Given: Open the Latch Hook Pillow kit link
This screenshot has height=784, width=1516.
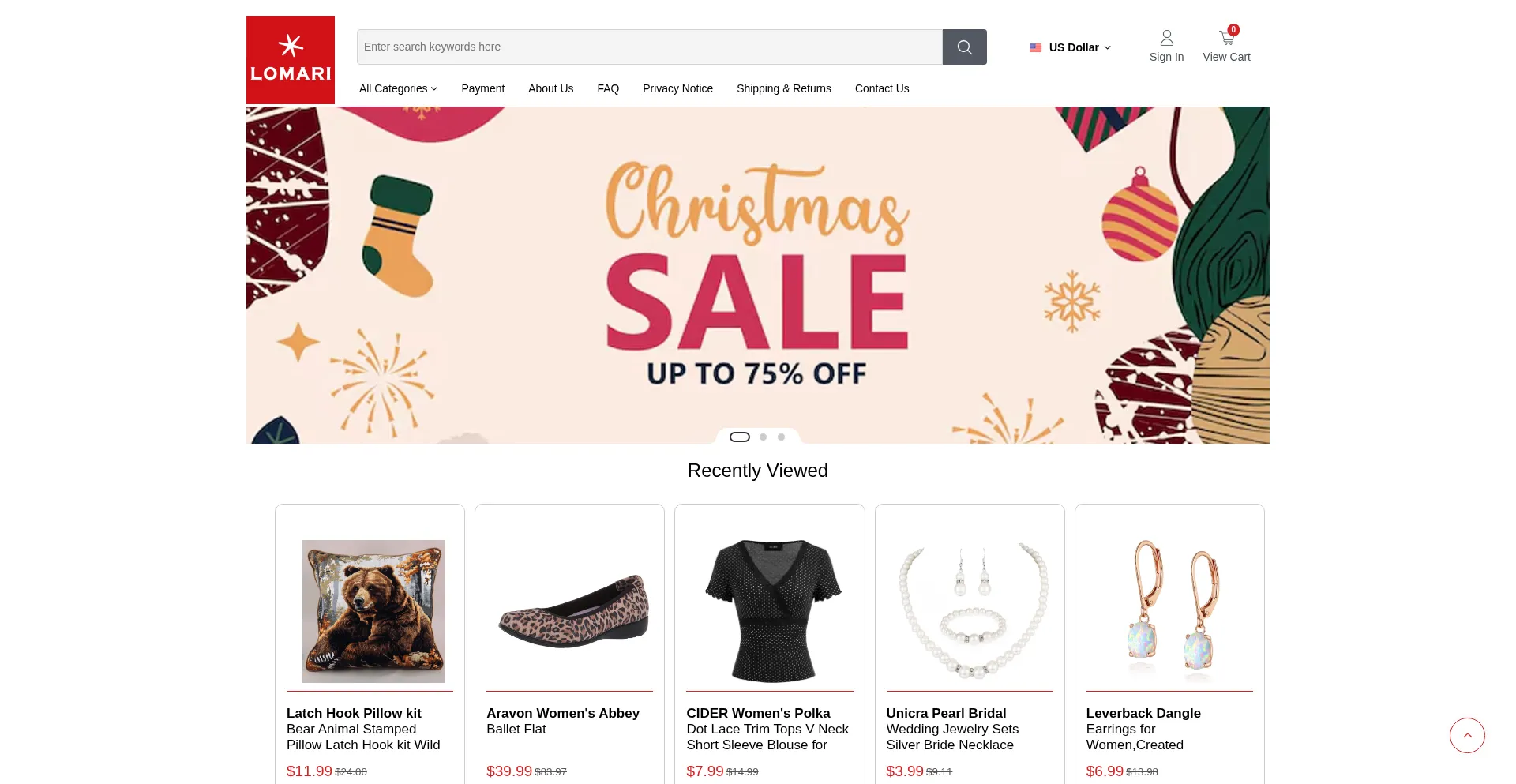Looking at the screenshot, I should click(354, 713).
